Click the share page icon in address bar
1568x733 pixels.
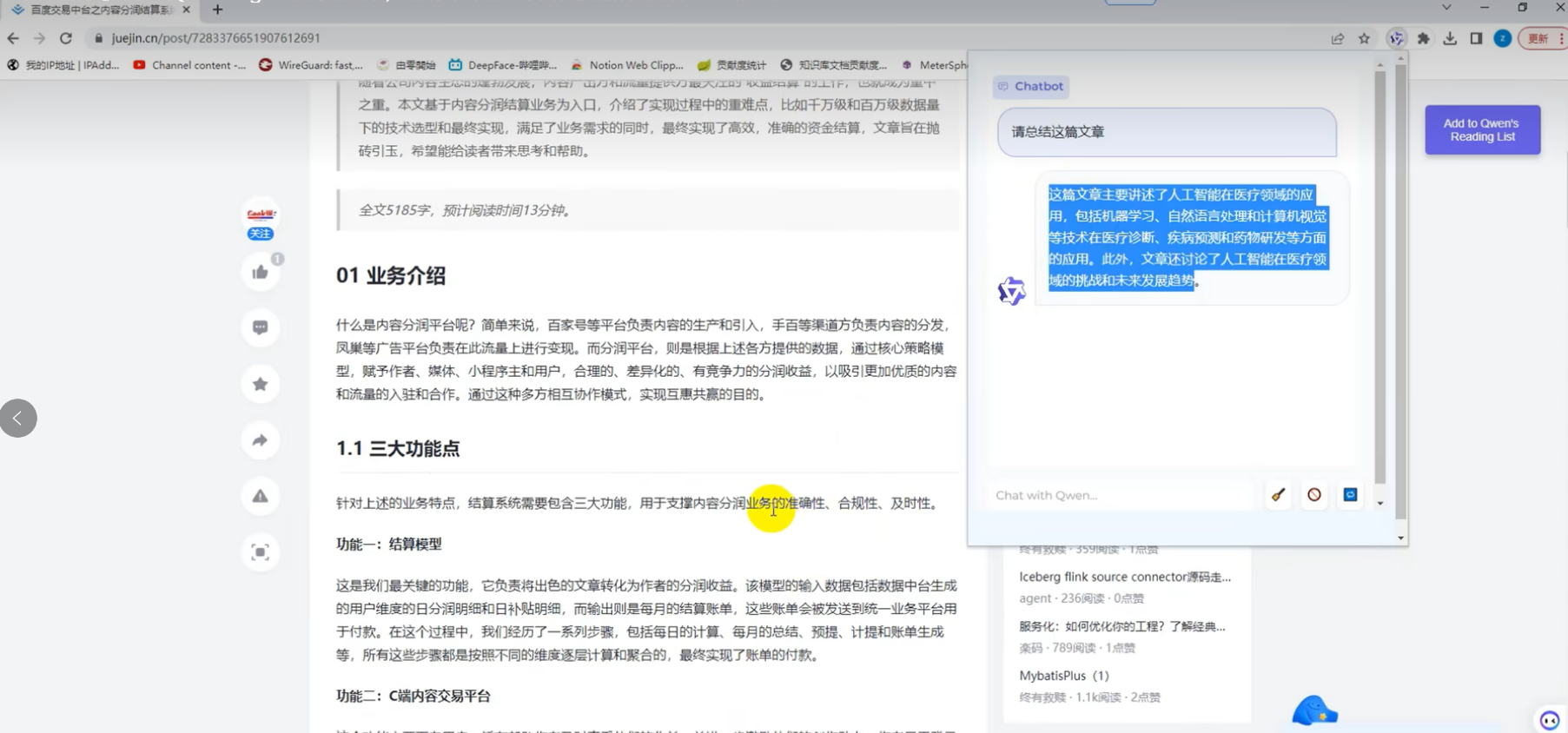tap(1338, 38)
